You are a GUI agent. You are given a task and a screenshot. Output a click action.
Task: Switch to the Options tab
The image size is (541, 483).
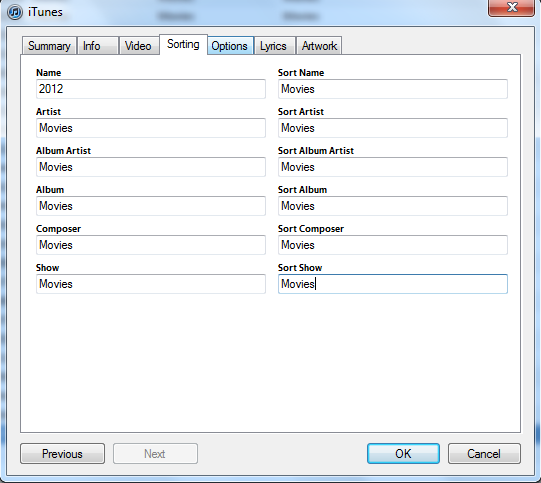click(x=230, y=46)
